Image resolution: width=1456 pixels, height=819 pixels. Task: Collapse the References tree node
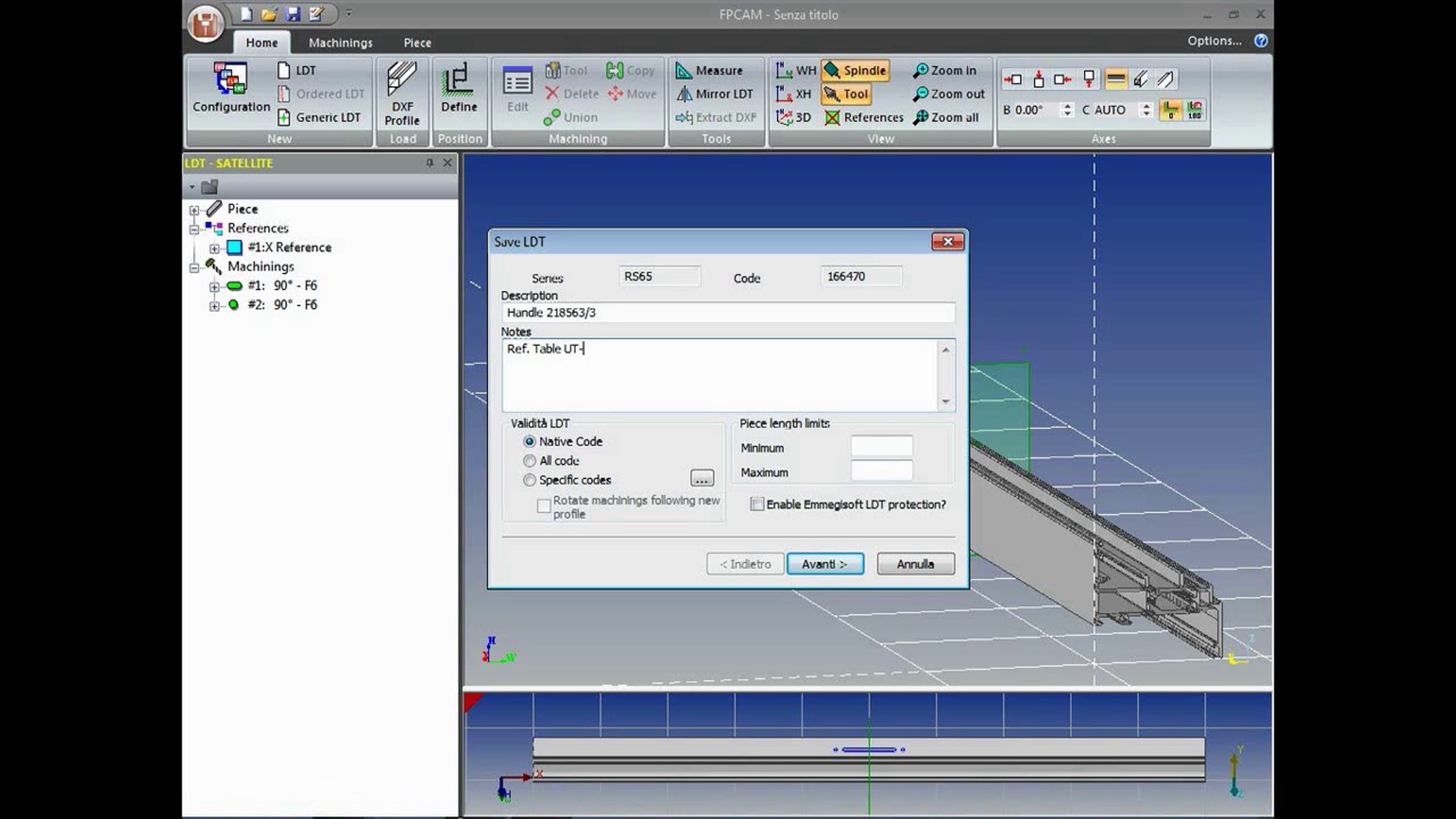tap(194, 229)
